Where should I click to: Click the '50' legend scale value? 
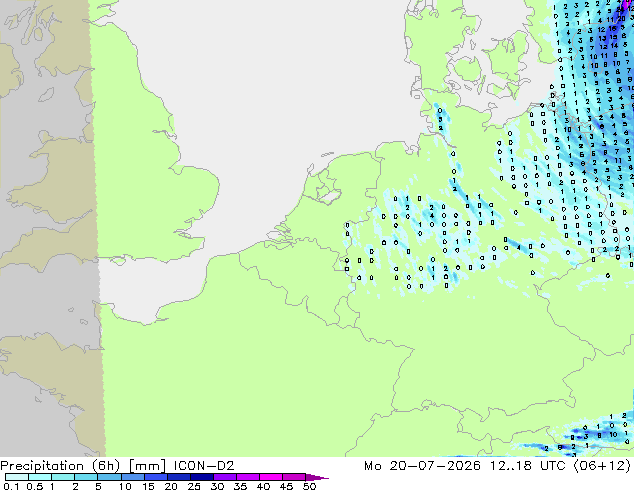pyautogui.click(x=309, y=486)
